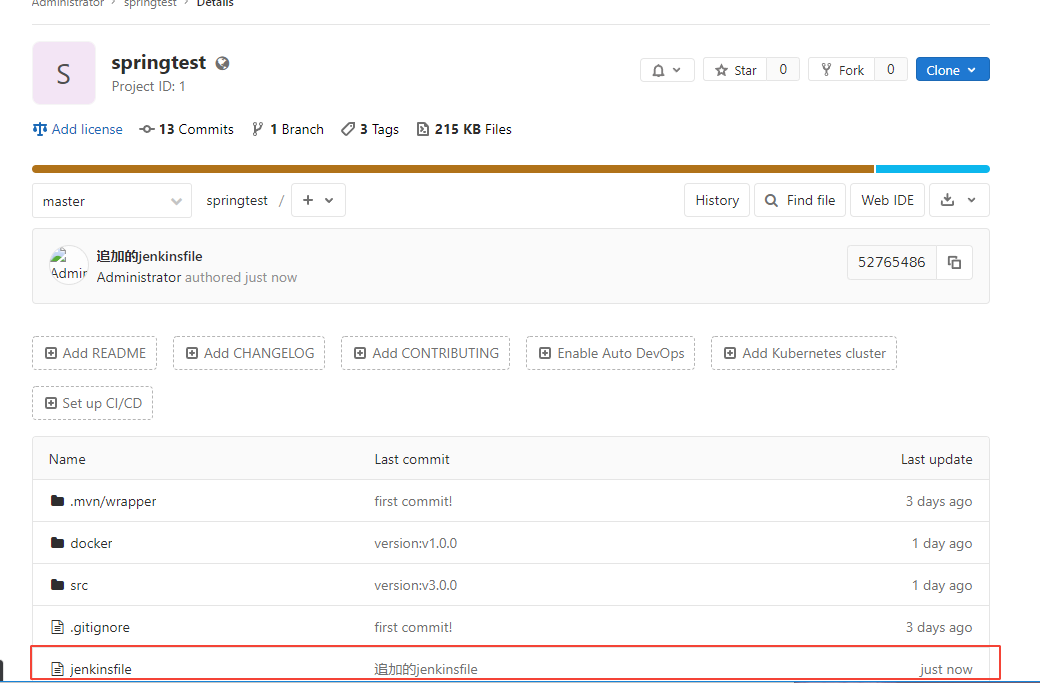The height and width of the screenshot is (683, 1040).
Task: Click the fork count showing 0
Action: 891,70
